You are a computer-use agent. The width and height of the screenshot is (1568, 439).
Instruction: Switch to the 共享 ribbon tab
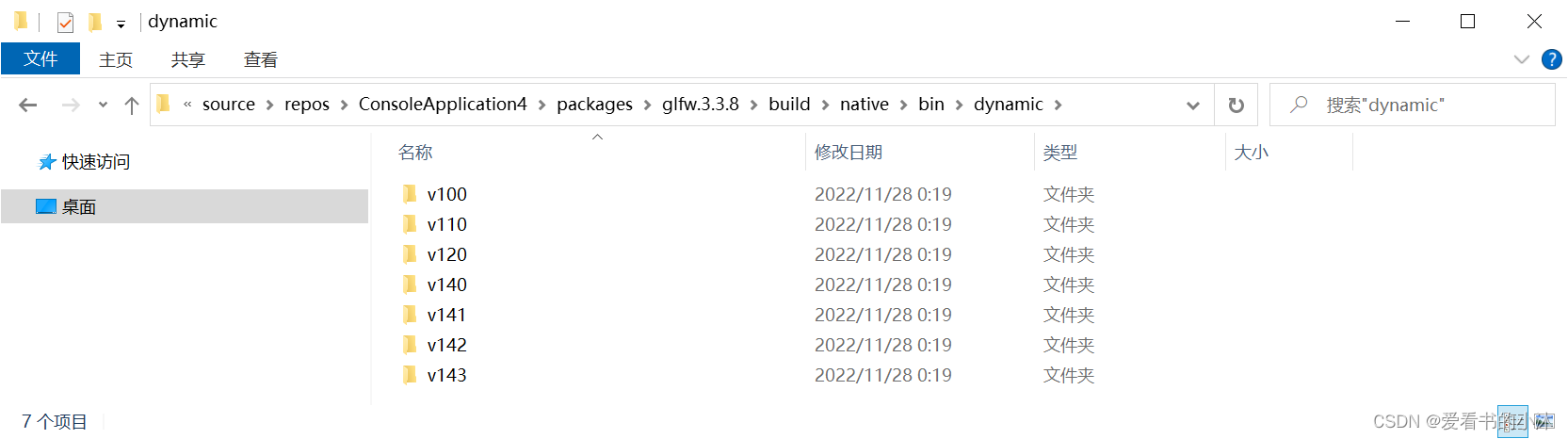tap(187, 60)
